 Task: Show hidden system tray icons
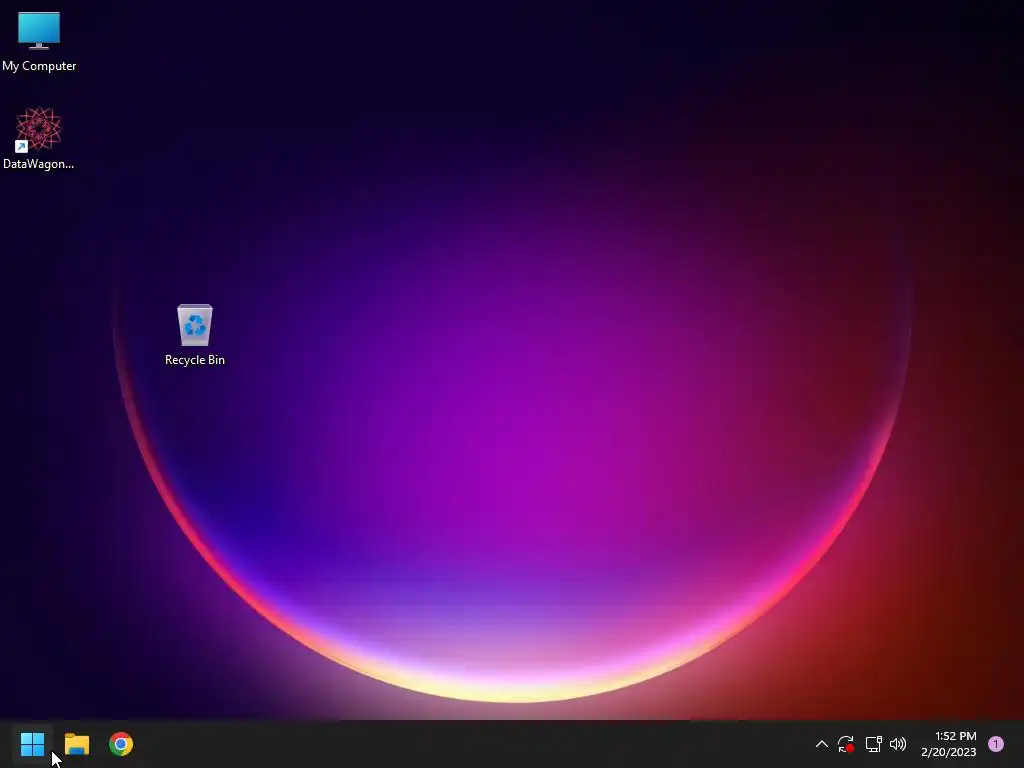[822, 744]
